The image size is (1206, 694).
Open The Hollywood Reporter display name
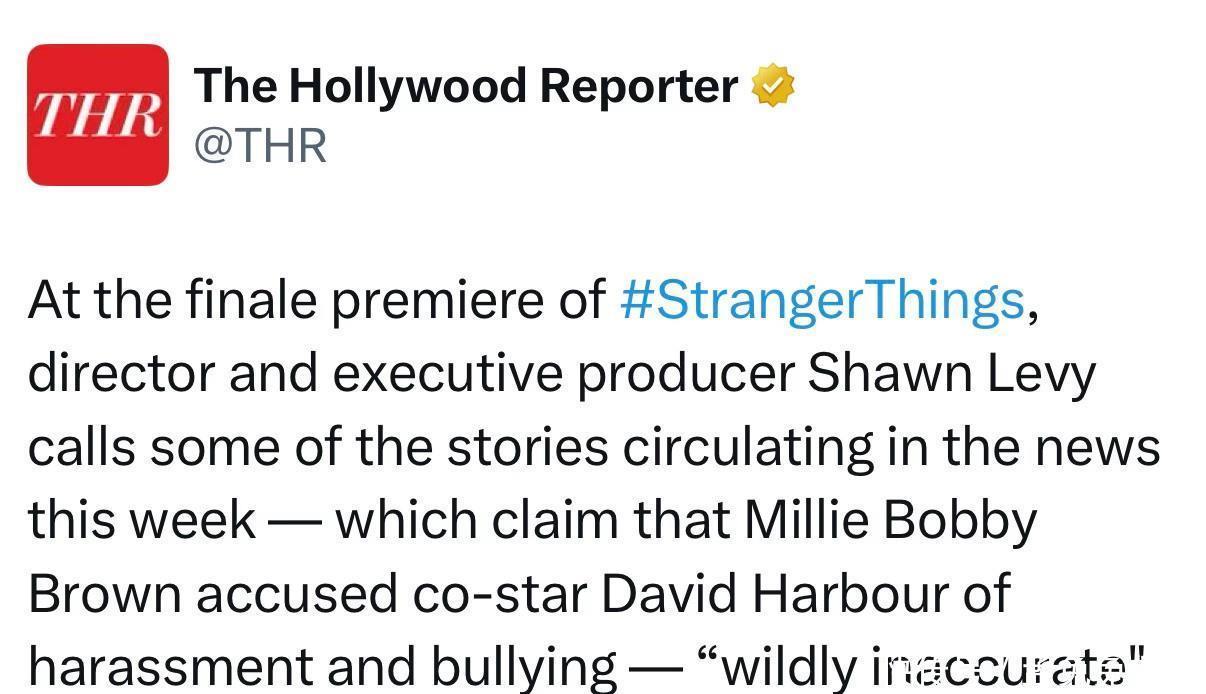pos(466,86)
